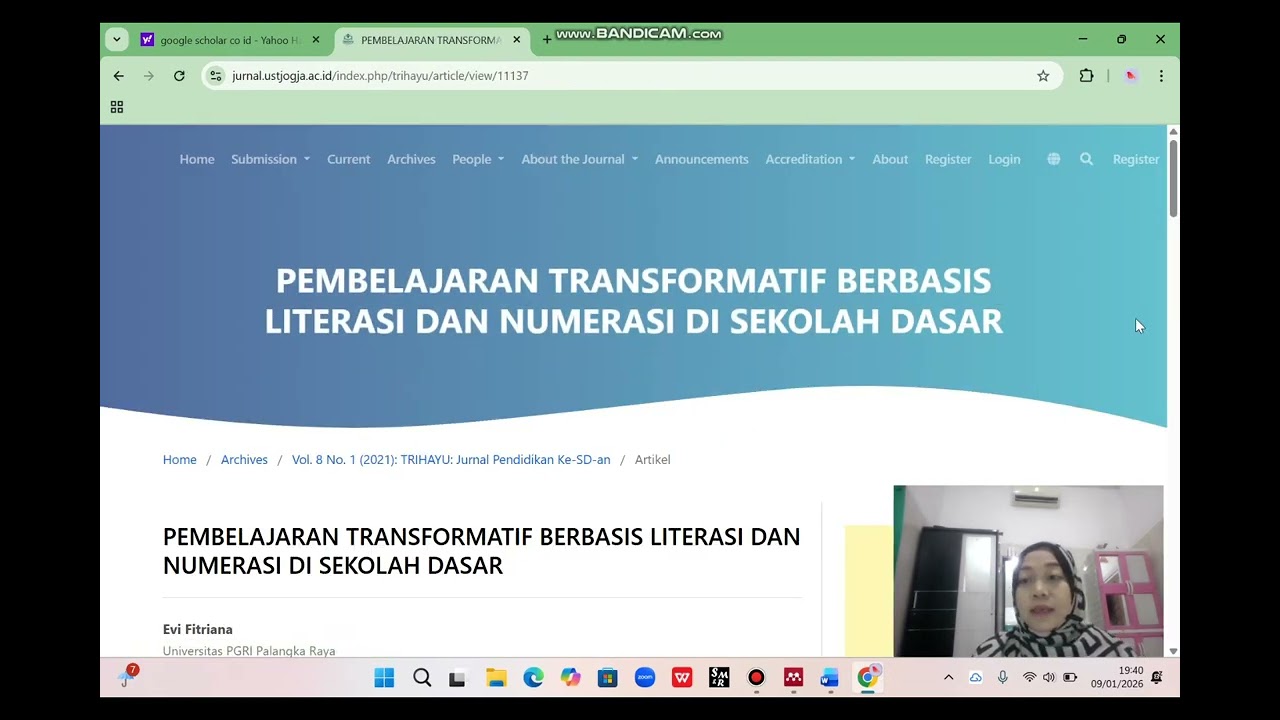
Task: Open the Current issue menu item
Action: pos(348,159)
